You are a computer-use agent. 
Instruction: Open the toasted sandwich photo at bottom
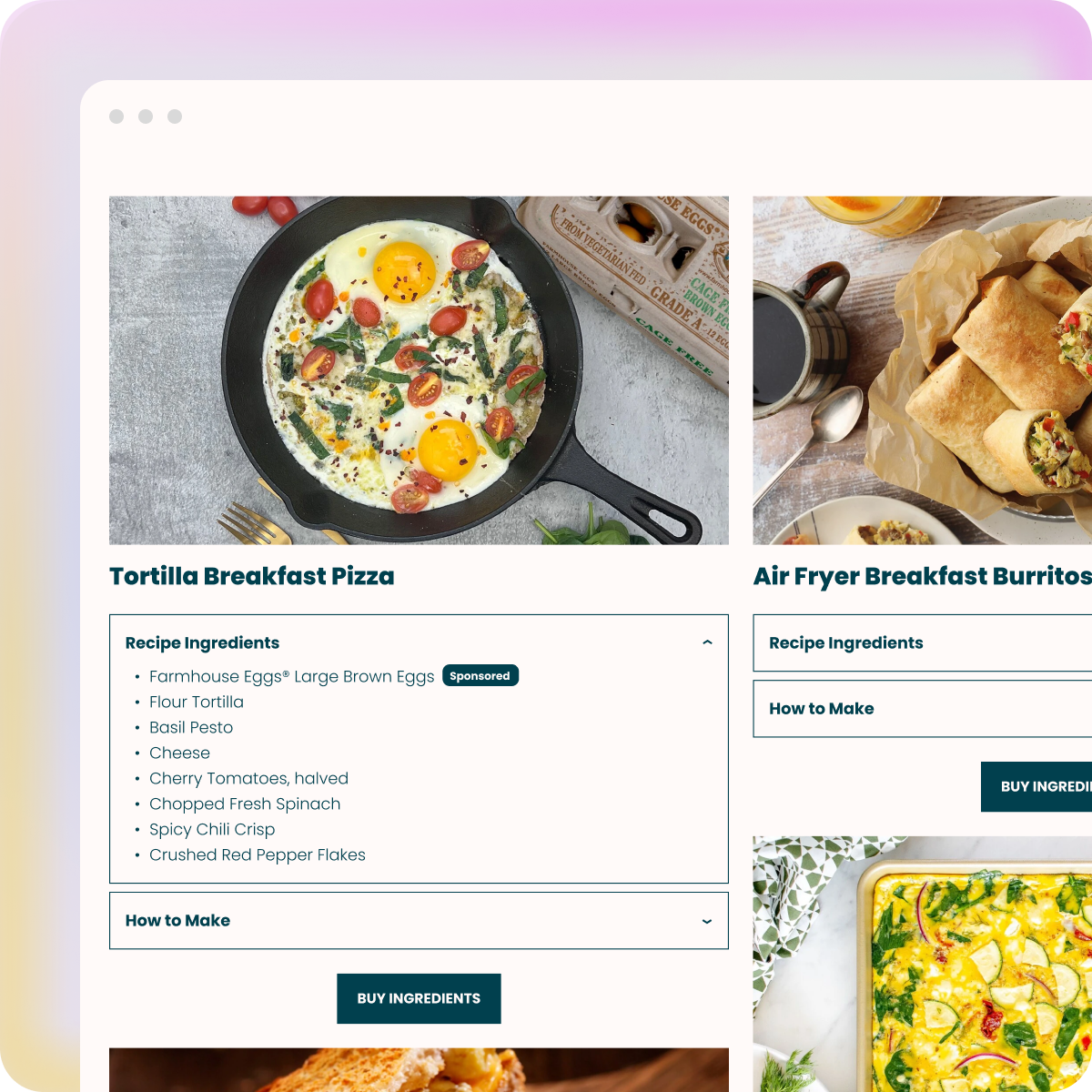click(419, 1070)
